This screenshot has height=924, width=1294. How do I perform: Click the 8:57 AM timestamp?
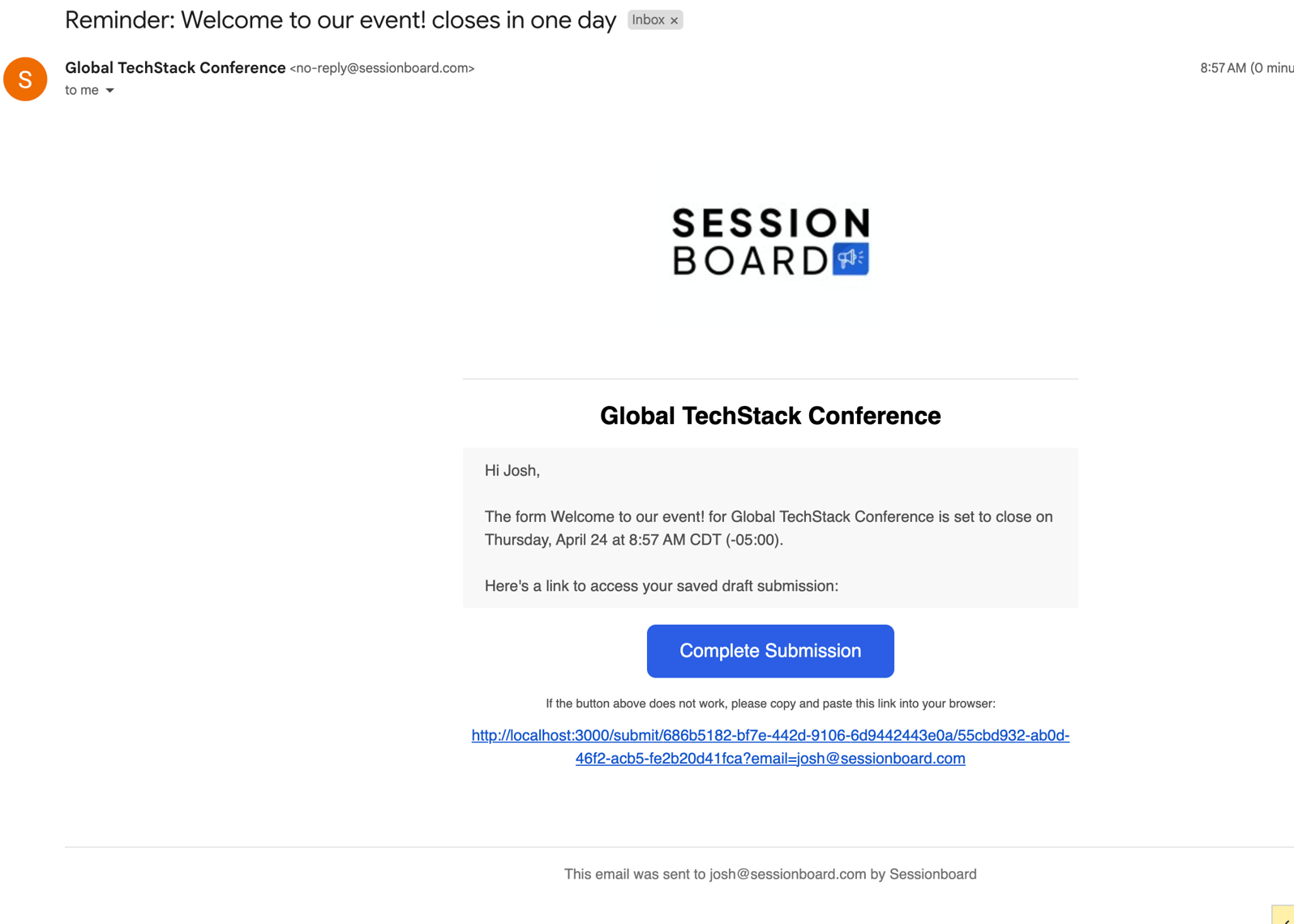click(1223, 68)
